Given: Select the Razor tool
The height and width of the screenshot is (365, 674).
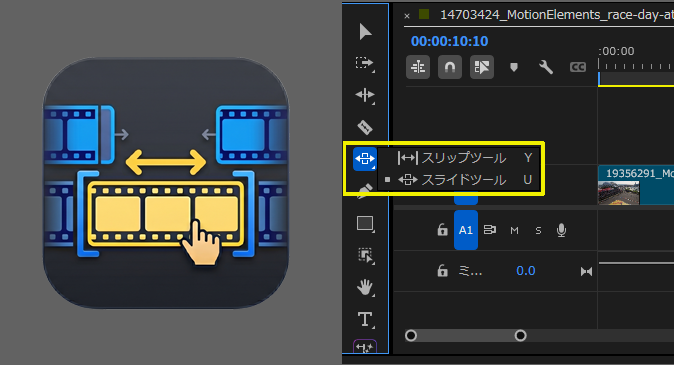Looking at the screenshot, I should pos(365,127).
